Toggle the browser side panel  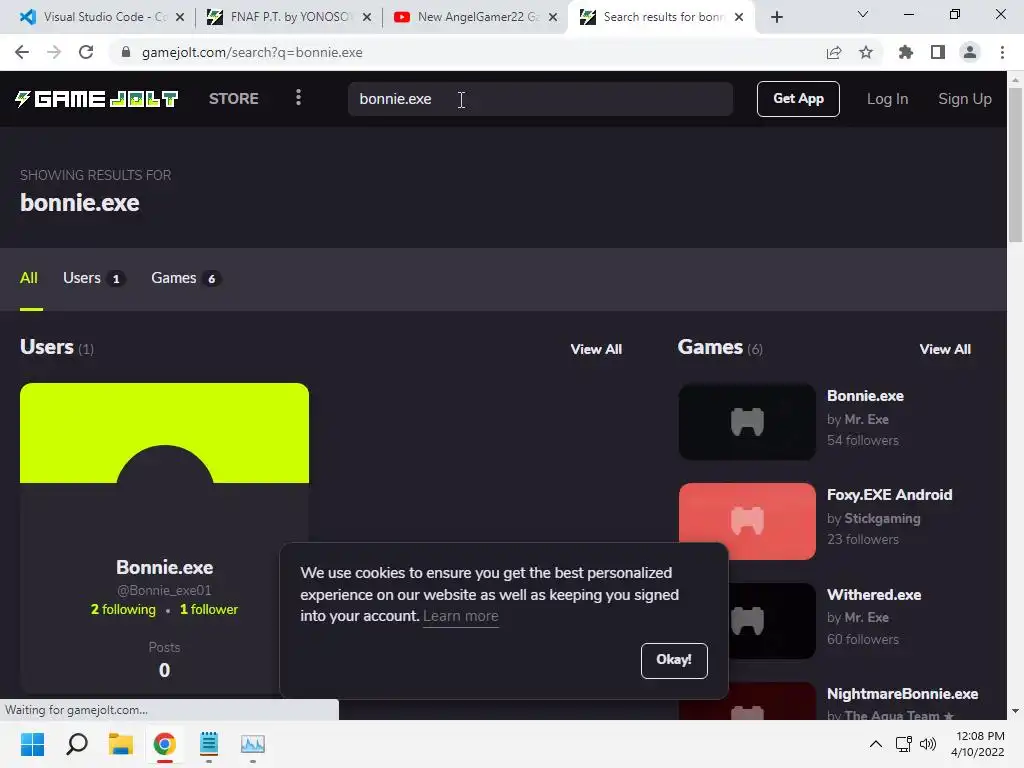(x=938, y=52)
